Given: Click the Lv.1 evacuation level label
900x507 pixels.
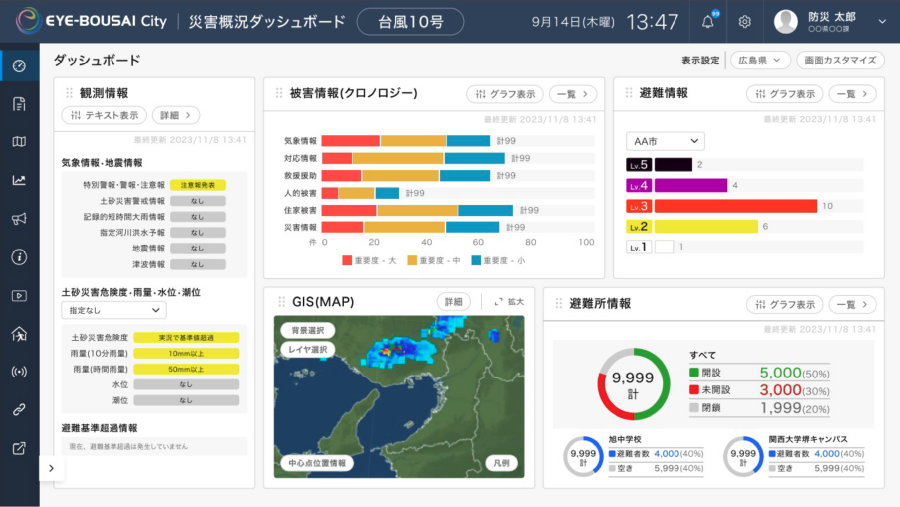Looking at the screenshot, I should [639, 247].
